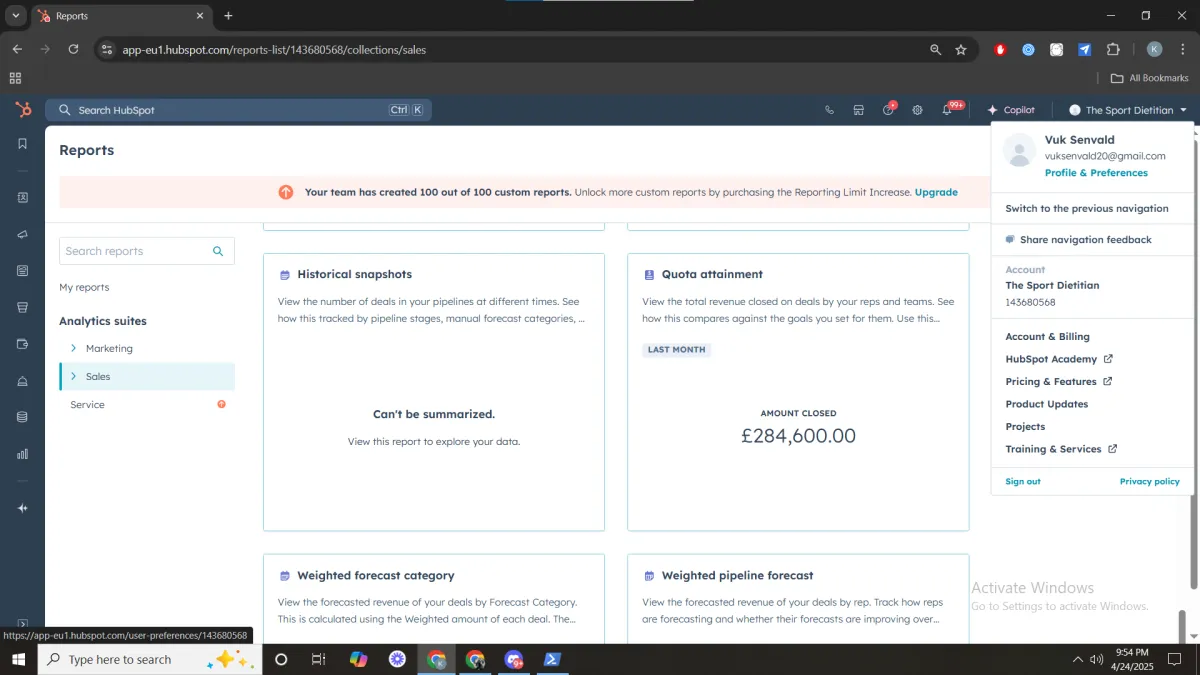This screenshot has height=675, width=1200.
Task: Open the tab search dropdown in Chrome
Action: coord(16,16)
